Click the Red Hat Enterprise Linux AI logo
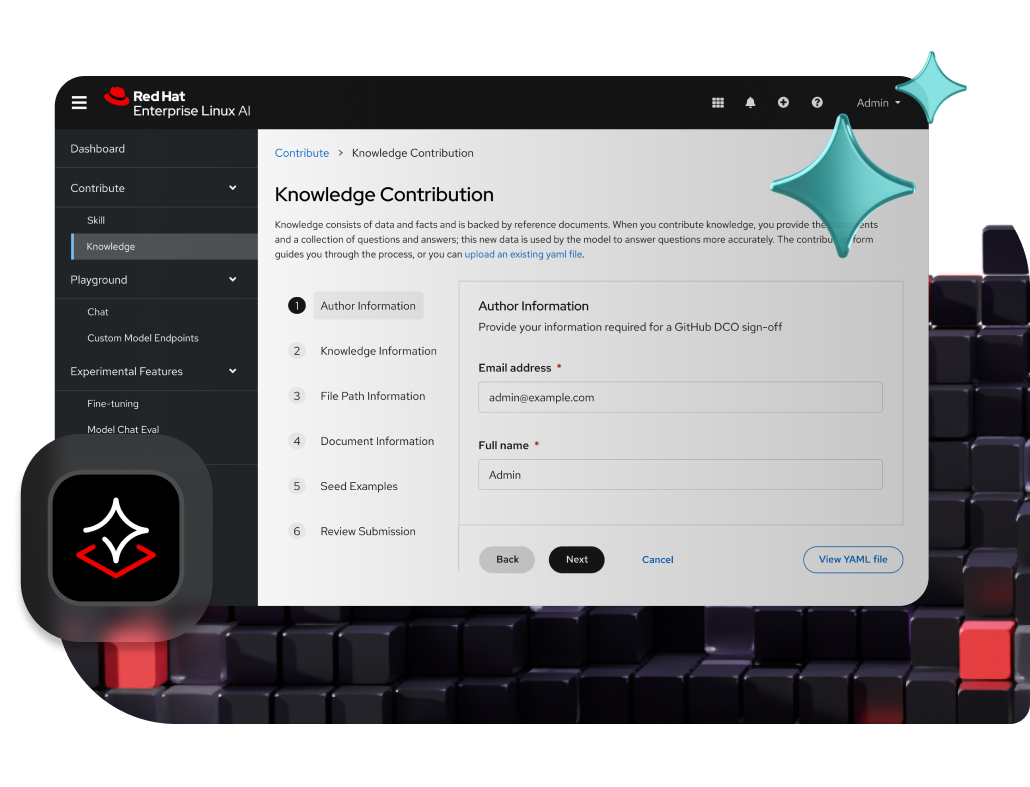Screen dimensions: 1030x787 (x=177, y=103)
